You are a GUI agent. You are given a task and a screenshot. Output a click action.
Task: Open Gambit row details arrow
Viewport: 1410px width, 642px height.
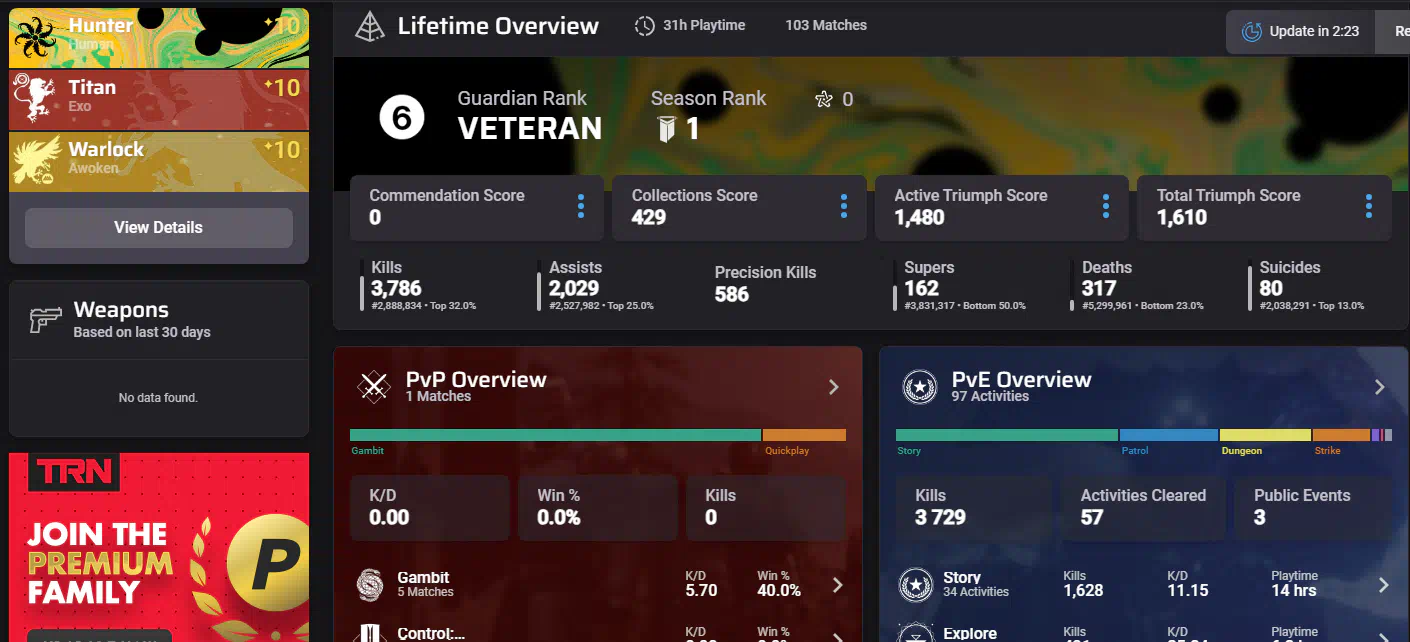coord(838,585)
